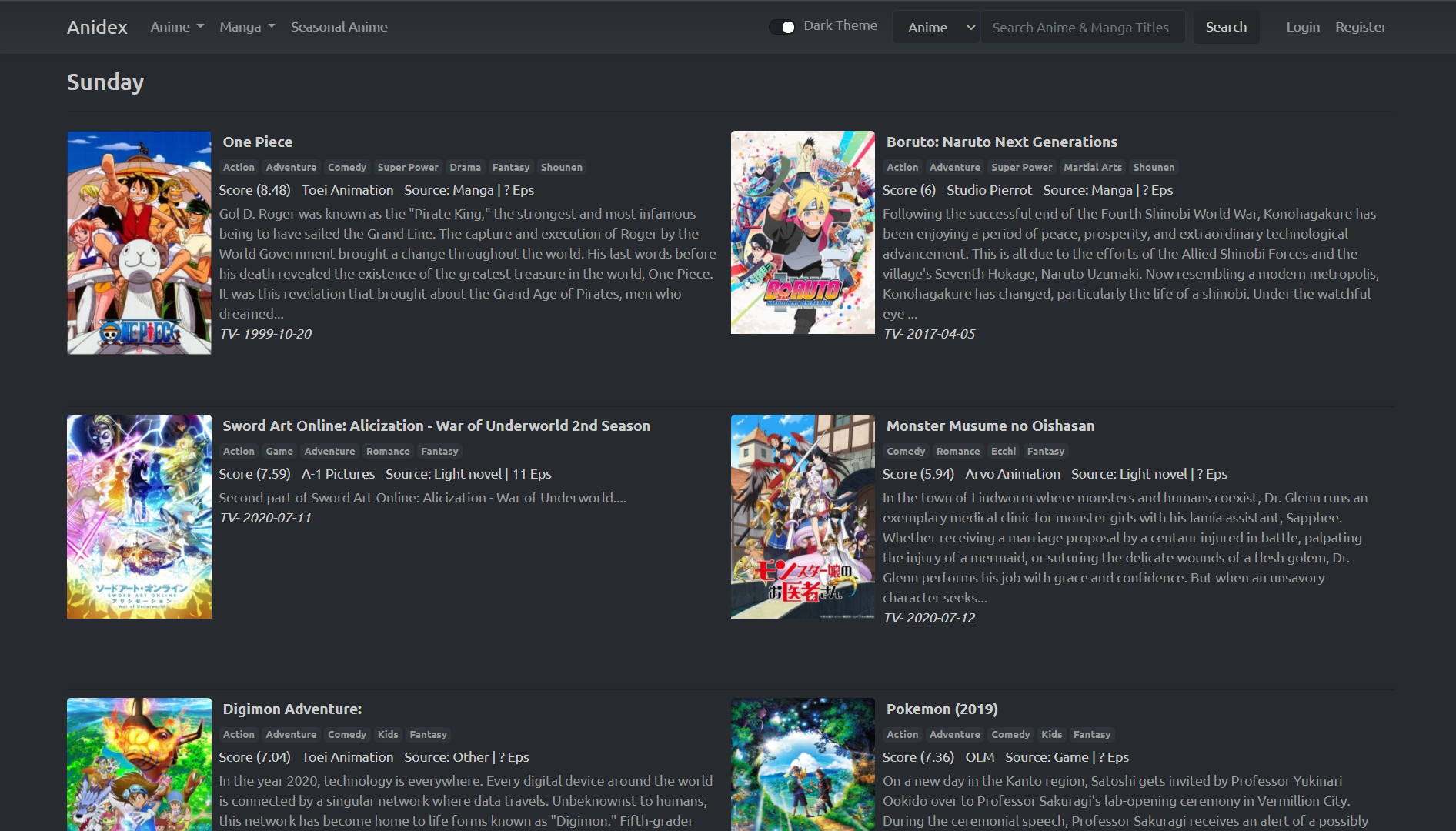
Task: Select the Kids tag under Digimon Adventure
Action: (387, 734)
